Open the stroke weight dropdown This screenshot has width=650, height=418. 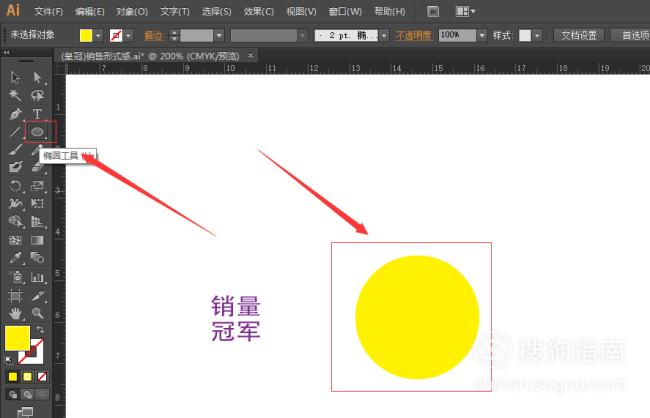[x=219, y=36]
